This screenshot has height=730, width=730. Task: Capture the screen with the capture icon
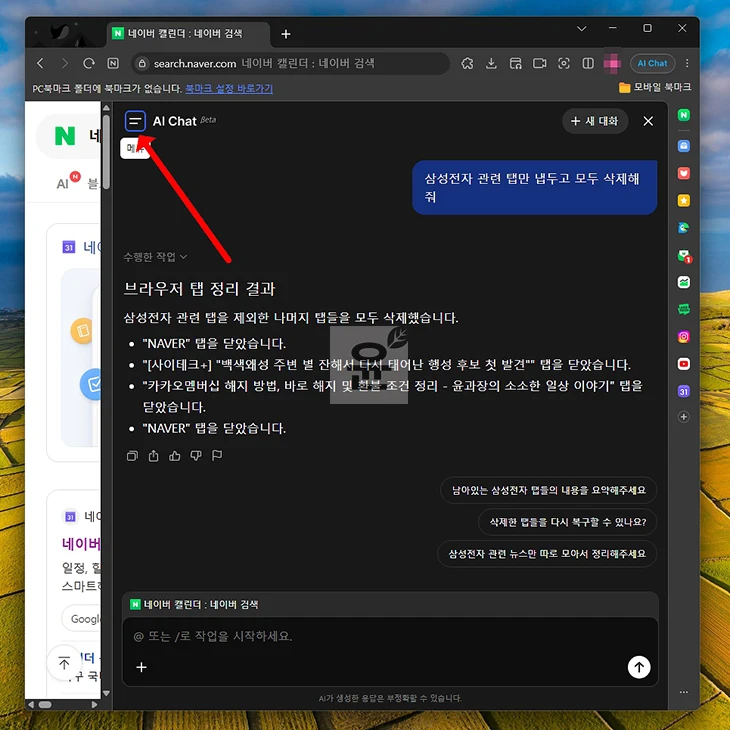pyautogui.click(x=564, y=63)
